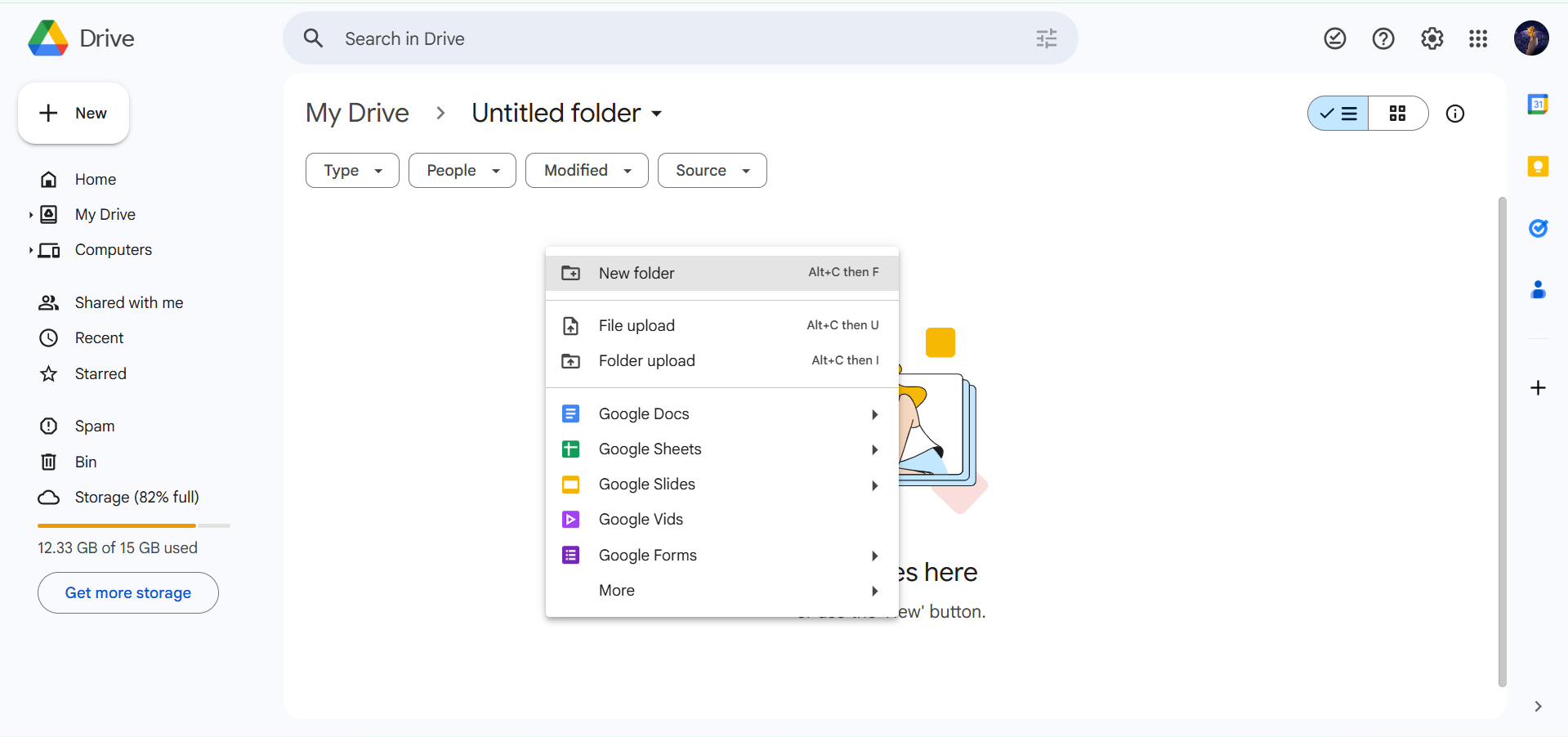
Task: Open the People filter dropdown
Action: pyautogui.click(x=462, y=171)
